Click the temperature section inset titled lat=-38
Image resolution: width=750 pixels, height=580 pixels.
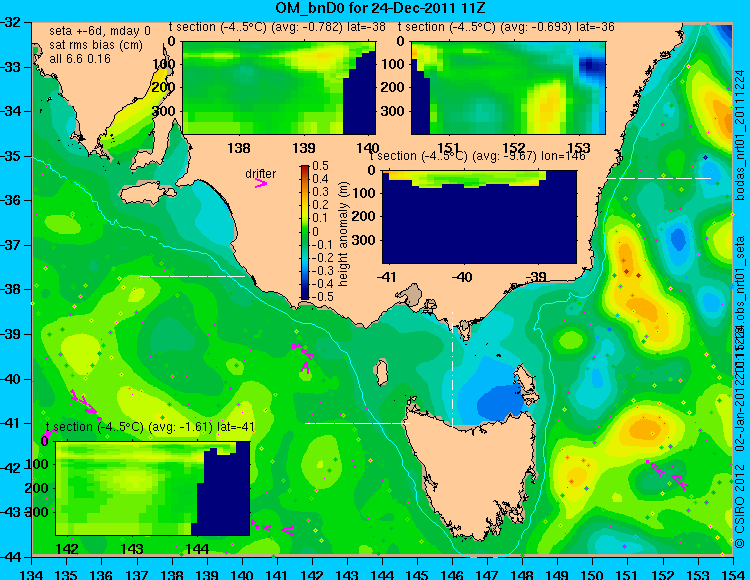279,88
